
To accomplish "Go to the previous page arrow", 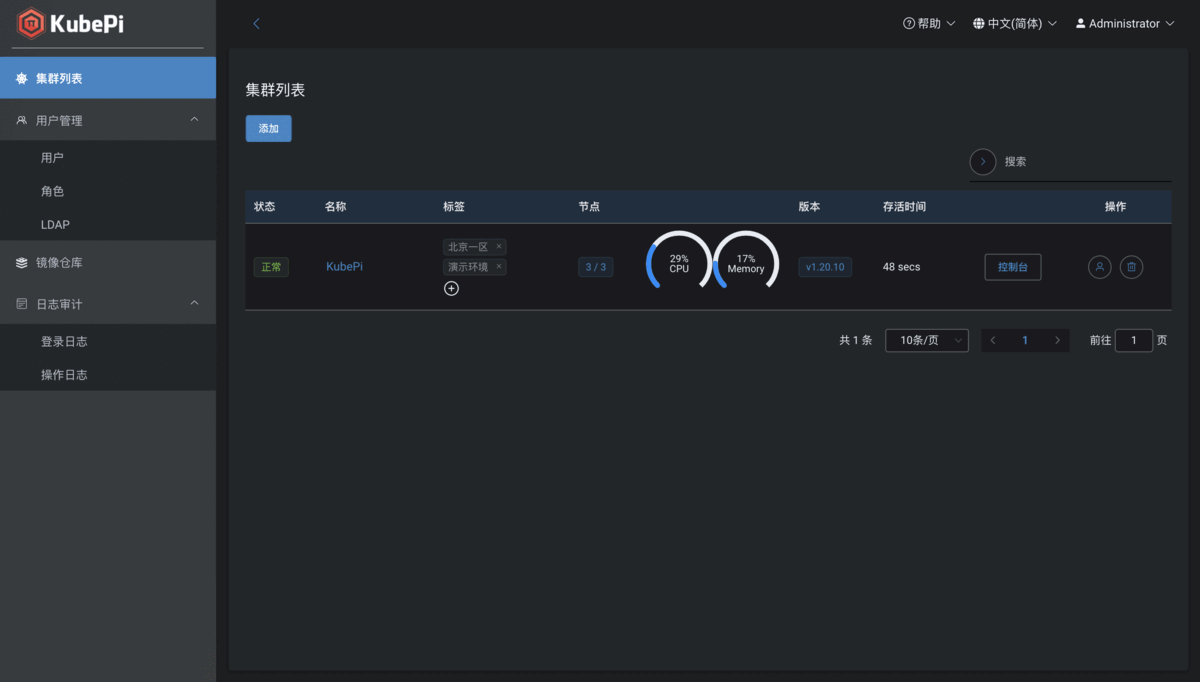I will (x=993, y=341).
